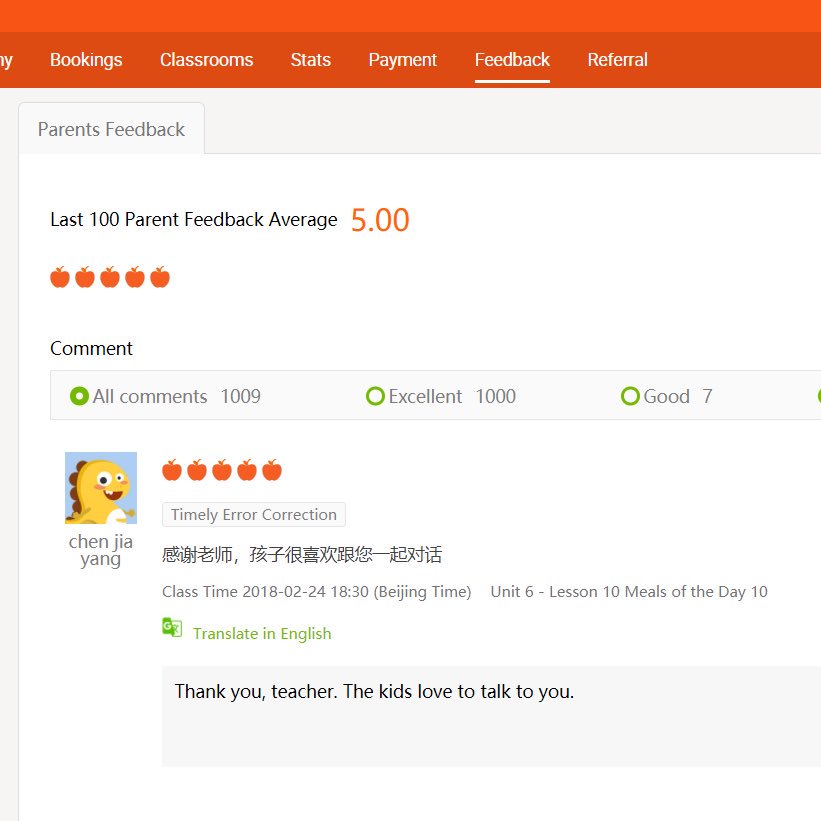Click the Class Time 2018-02-24 18:30 text
Image resolution: width=821 pixels, height=821 pixels.
[x=316, y=592]
